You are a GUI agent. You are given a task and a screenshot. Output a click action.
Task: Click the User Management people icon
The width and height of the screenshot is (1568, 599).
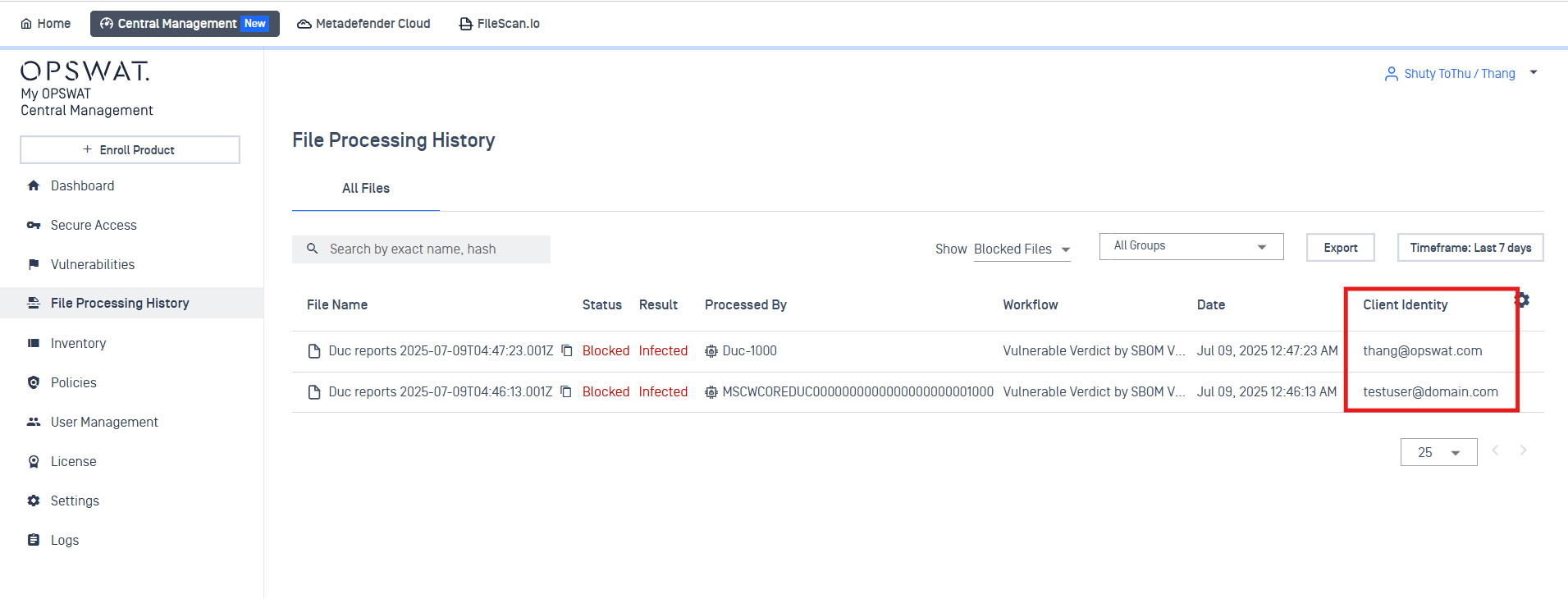tap(34, 422)
